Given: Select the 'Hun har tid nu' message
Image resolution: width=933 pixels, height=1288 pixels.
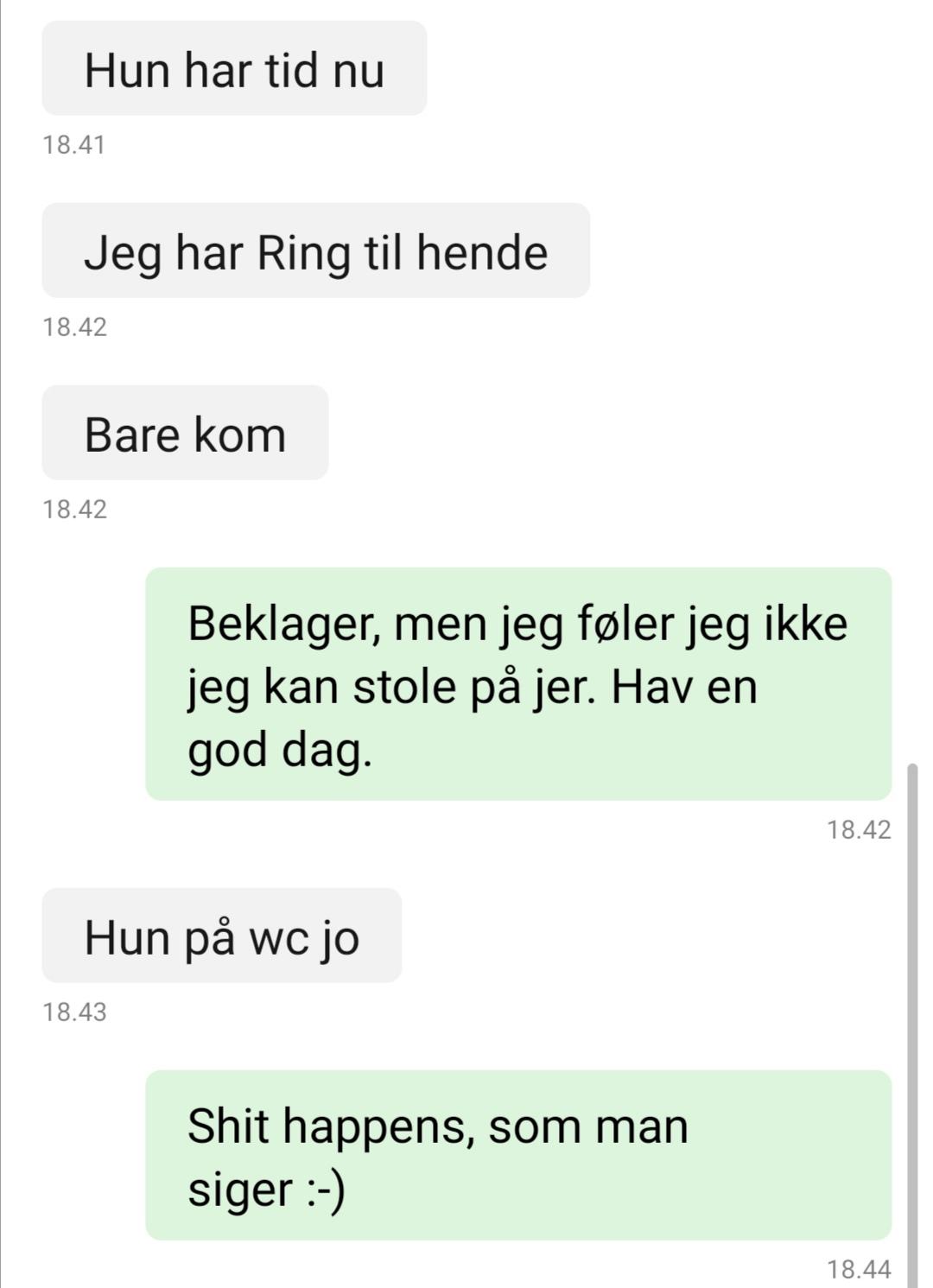Looking at the screenshot, I should click(x=234, y=68).
